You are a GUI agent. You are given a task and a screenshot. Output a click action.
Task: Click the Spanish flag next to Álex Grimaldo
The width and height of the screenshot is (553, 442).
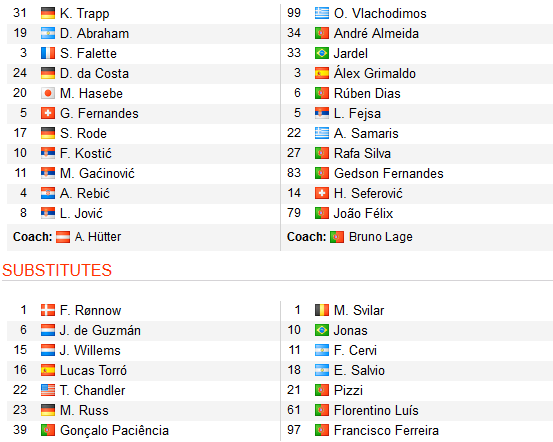(322, 73)
